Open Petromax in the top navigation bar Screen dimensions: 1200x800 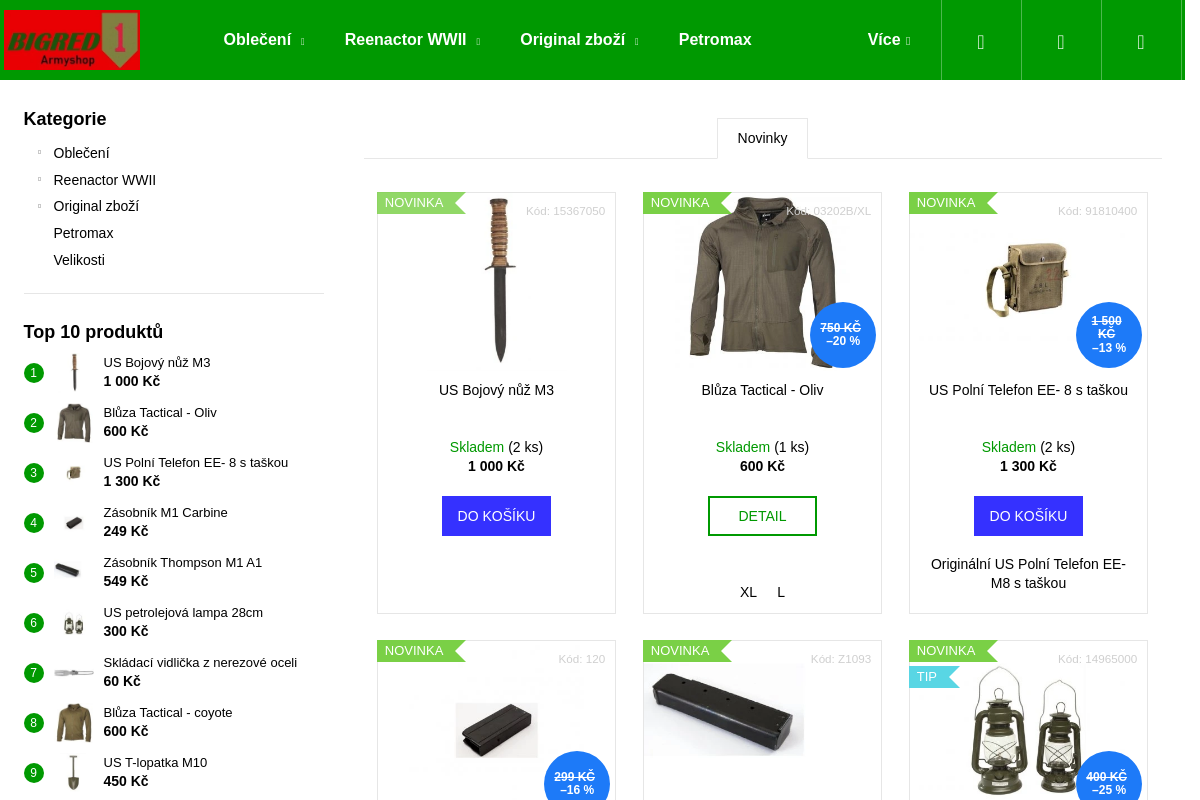[x=715, y=40]
